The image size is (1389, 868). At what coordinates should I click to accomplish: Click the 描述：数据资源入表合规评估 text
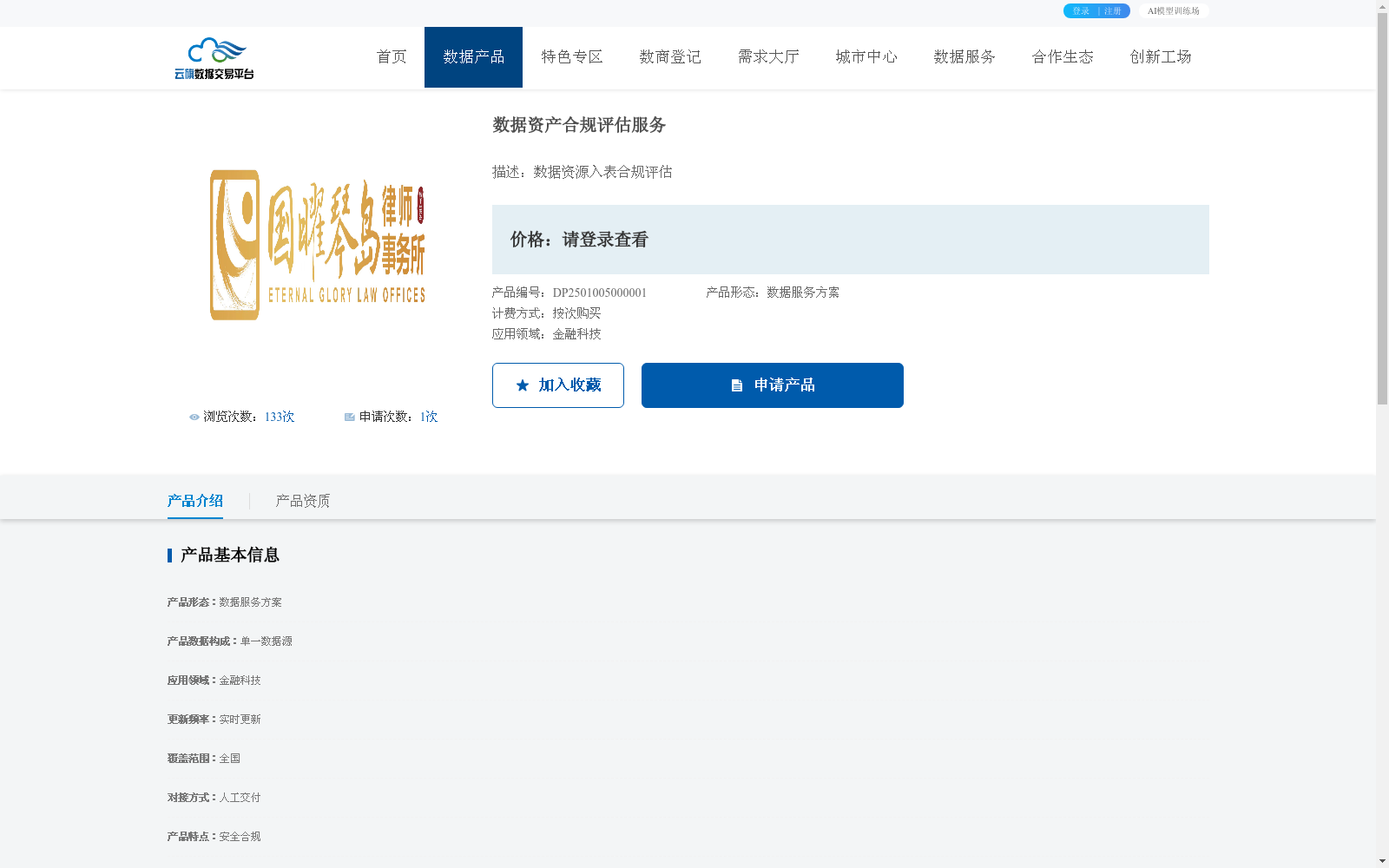[583, 172]
